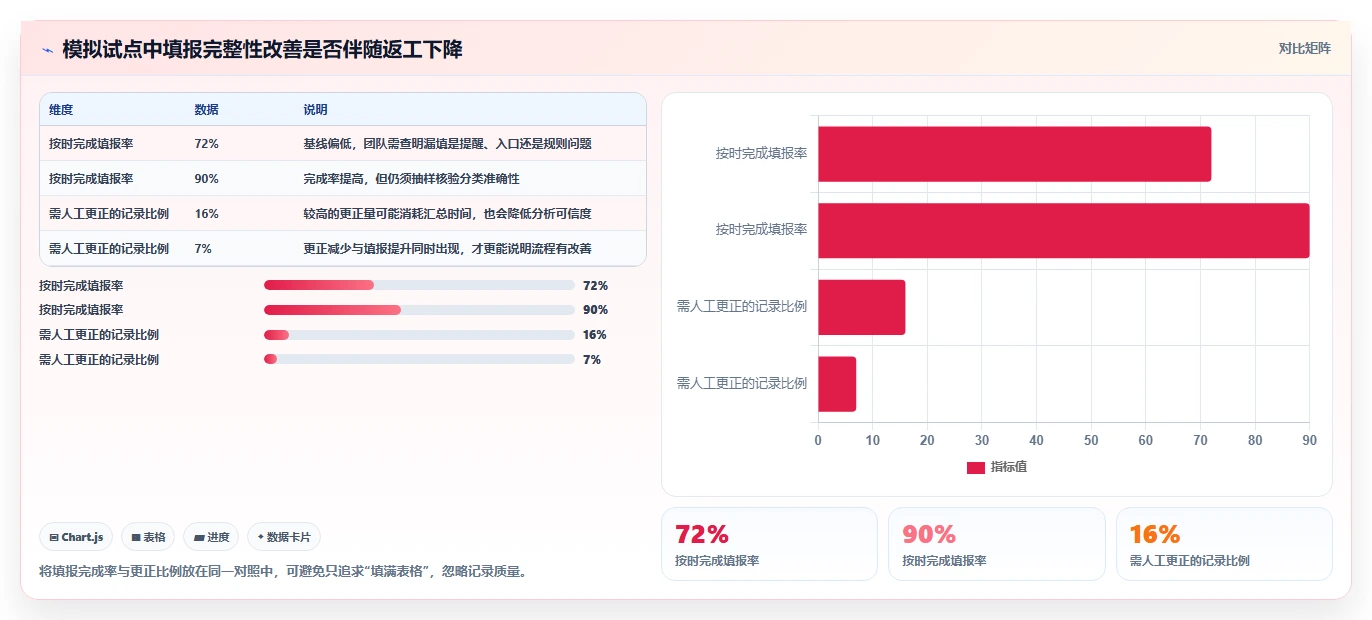Open the 16% 需人工更正的记录比例 data card
Image resolution: width=1372 pixels, height=620 pixels.
1224,544
